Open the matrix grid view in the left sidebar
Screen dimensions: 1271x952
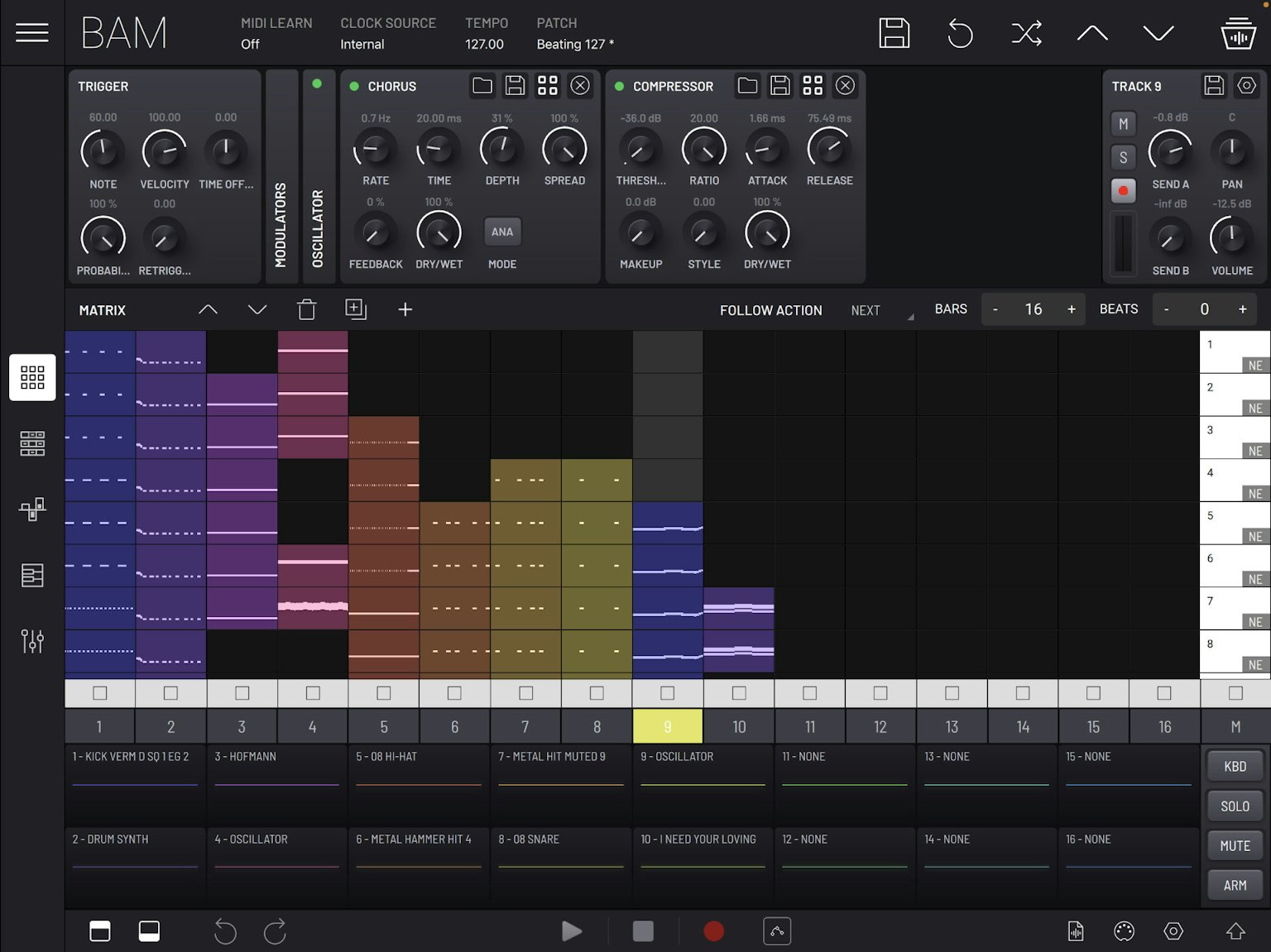point(32,377)
